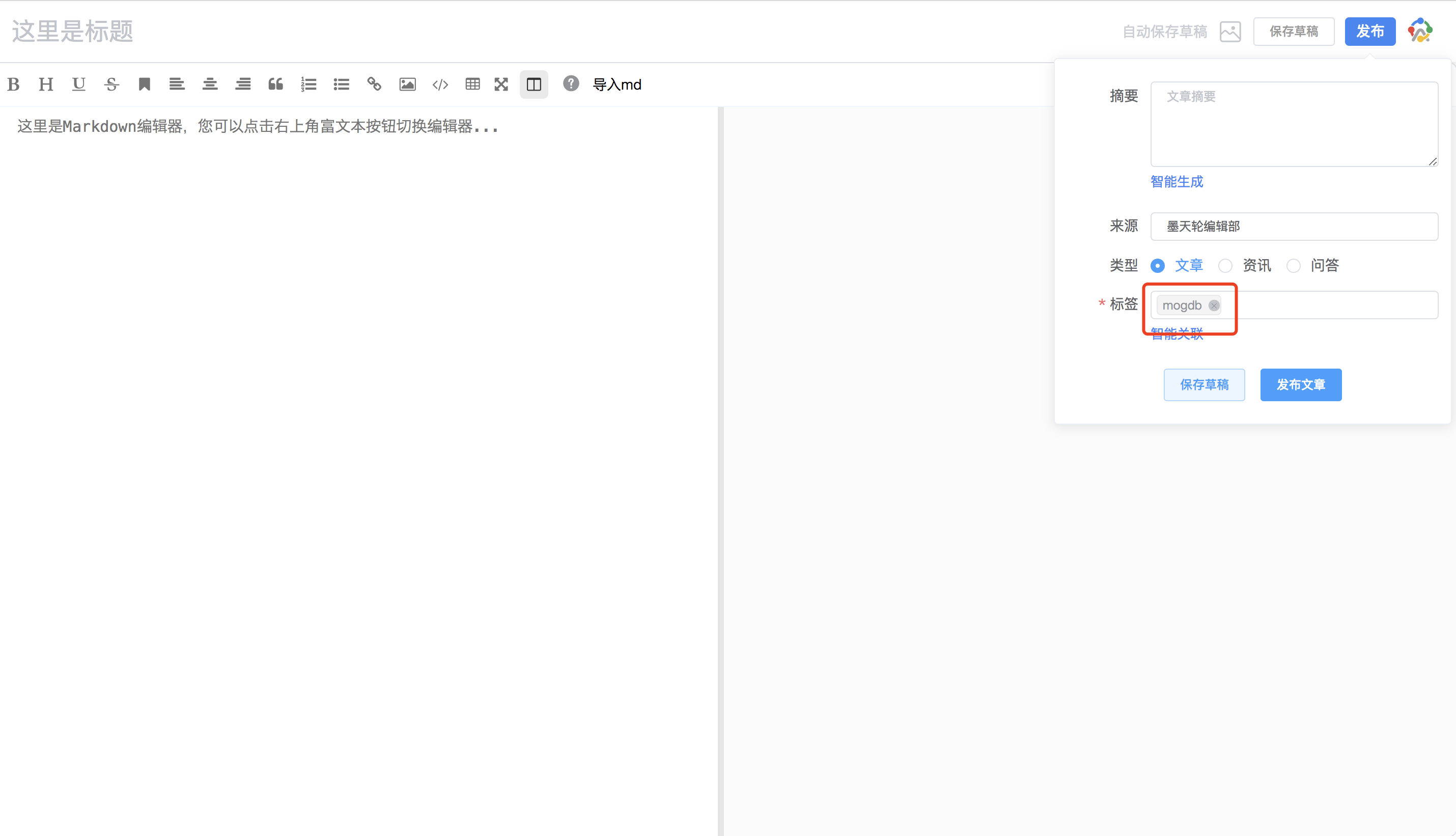This screenshot has height=836, width=1456.
Task: Click the 智能关联 link
Action: (1177, 333)
